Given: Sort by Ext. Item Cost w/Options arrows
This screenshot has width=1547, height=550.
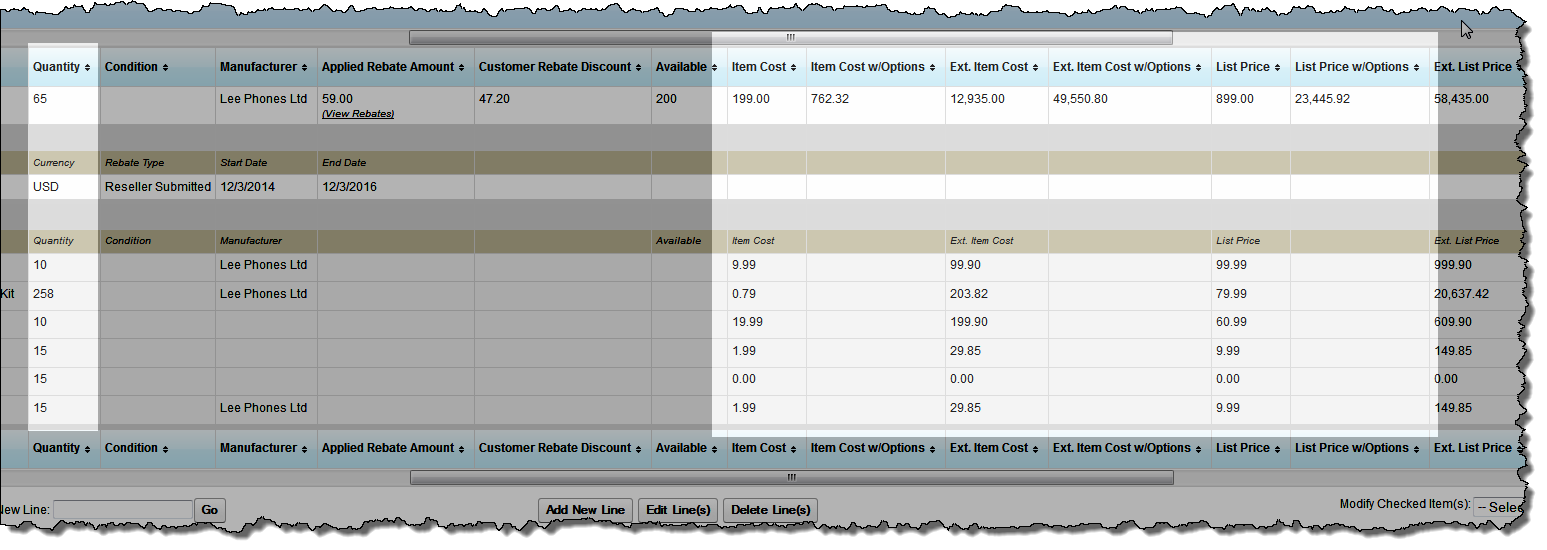Looking at the screenshot, I should tap(1199, 67).
